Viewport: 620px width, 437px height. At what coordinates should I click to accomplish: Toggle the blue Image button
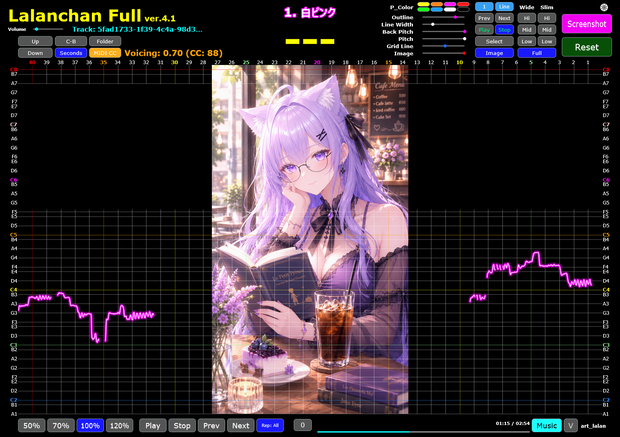494,53
